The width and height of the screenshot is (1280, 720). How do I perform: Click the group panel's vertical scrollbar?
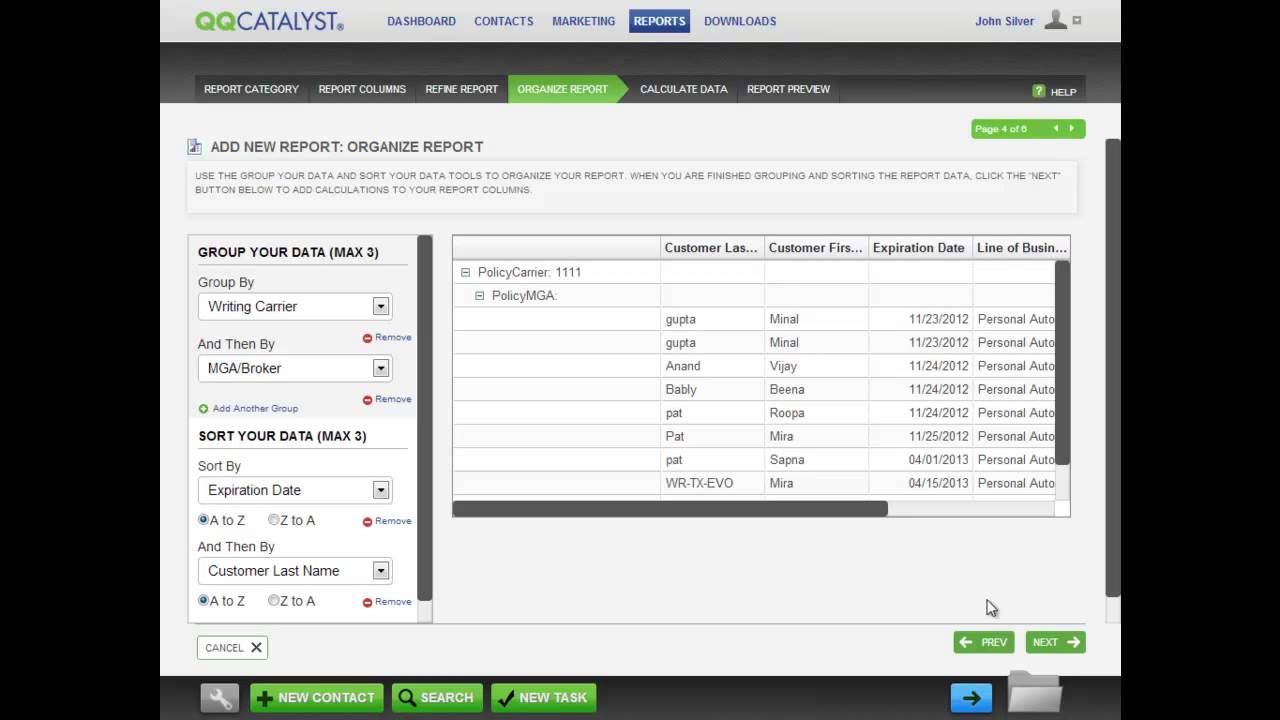425,420
